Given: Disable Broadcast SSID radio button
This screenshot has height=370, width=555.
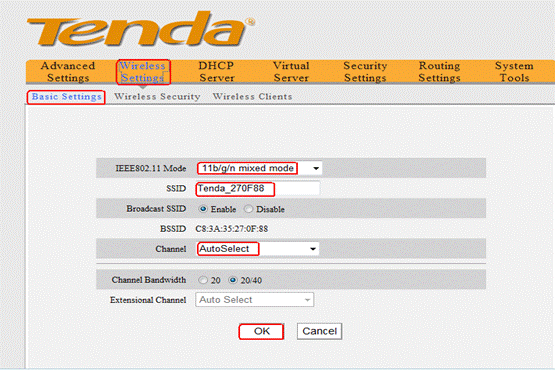Looking at the screenshot, I should click(x=248, y=209).
